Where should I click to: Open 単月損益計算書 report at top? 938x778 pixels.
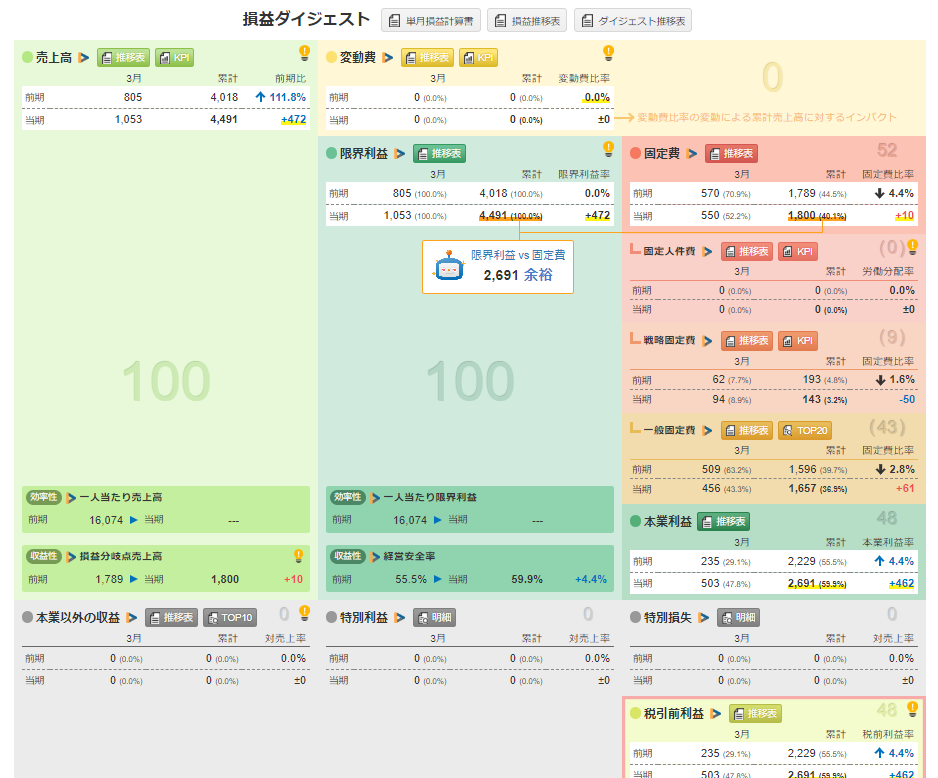tap(432, 20)
